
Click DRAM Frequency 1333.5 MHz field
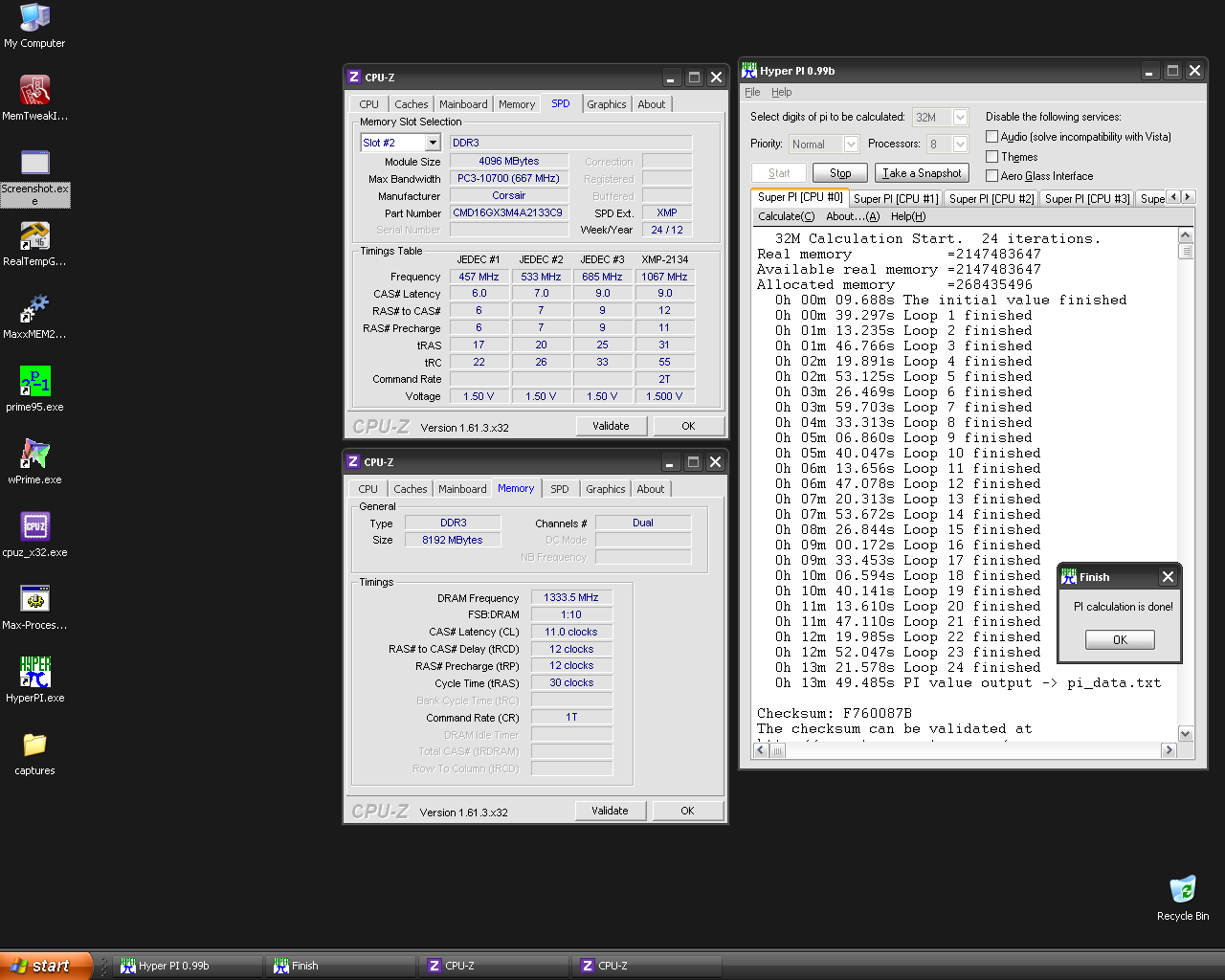571,597
